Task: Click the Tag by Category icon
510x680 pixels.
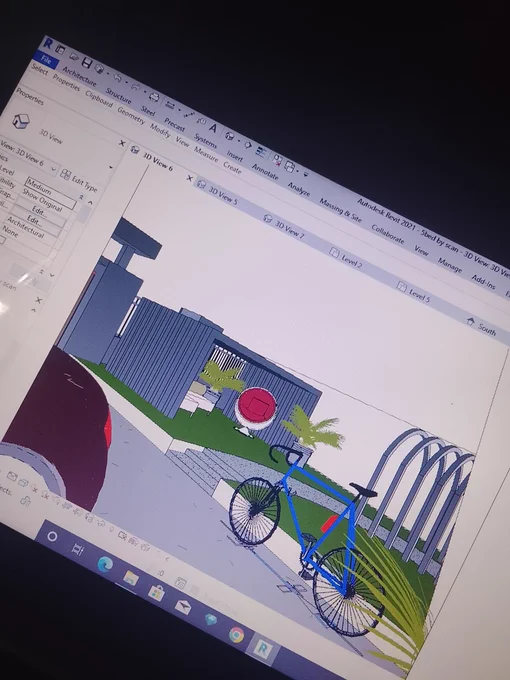Action: (x=202, y=121)
